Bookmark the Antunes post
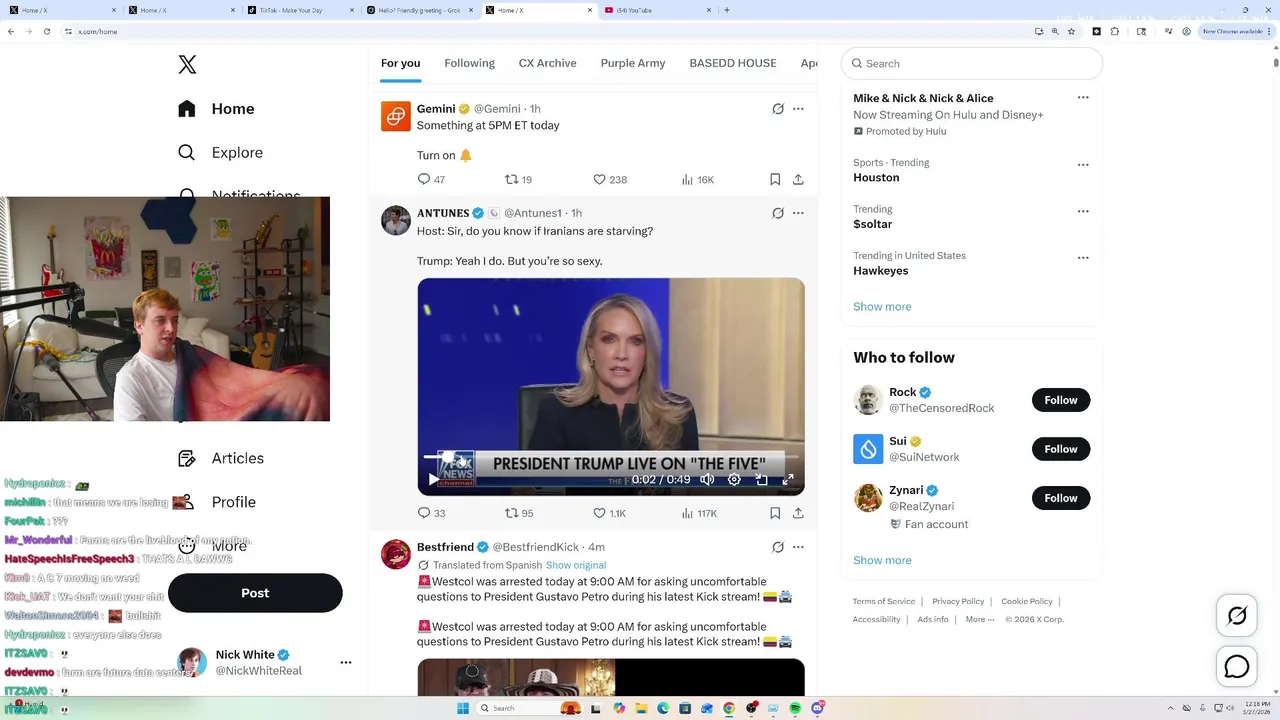The image size is (1280, 720). click(x=775, y=513)
